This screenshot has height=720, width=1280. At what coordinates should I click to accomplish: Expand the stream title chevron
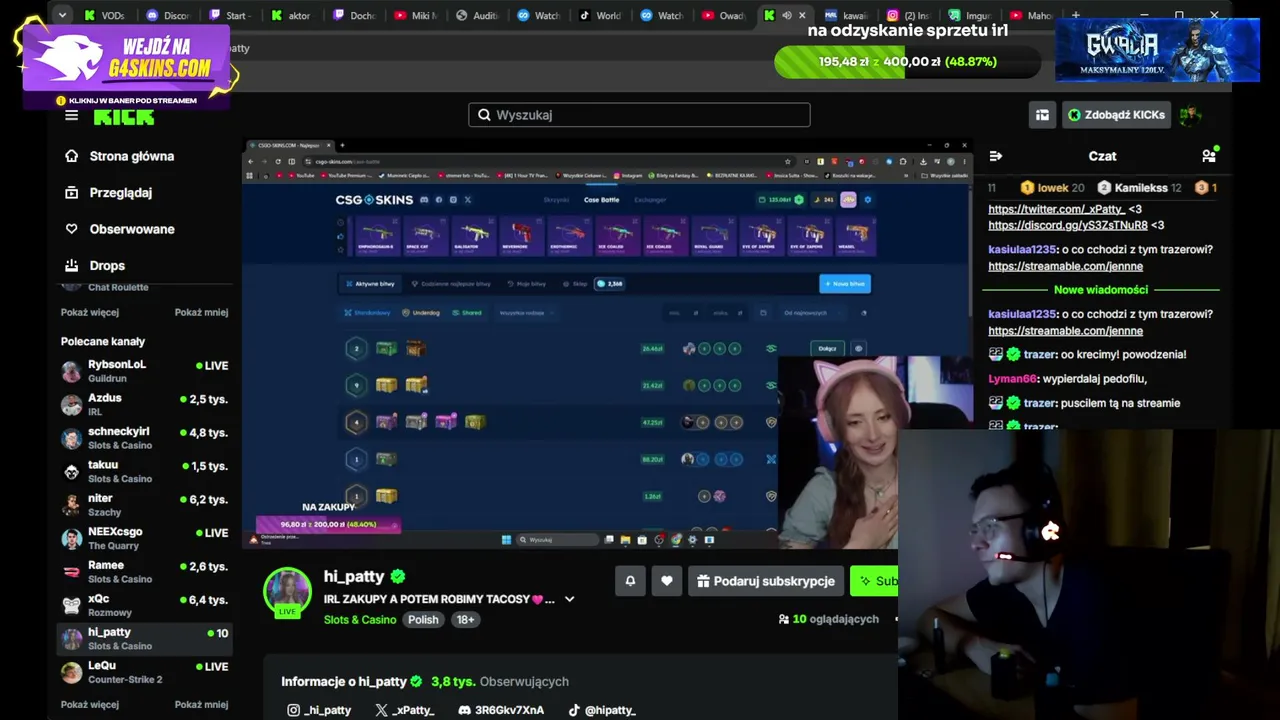[570, 599]
